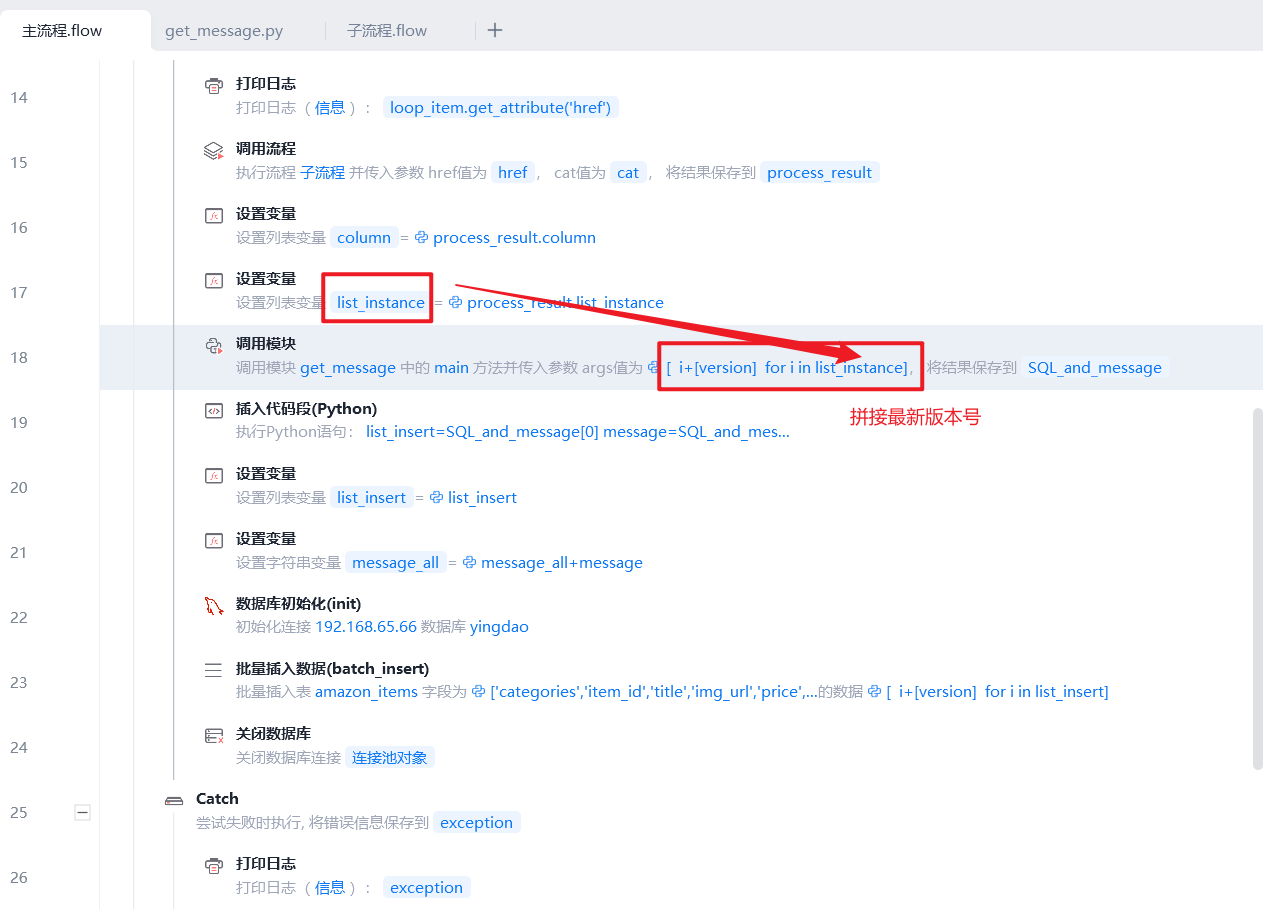
Task: Open the 子流程.flow tab
Action: tap(387, 31)
